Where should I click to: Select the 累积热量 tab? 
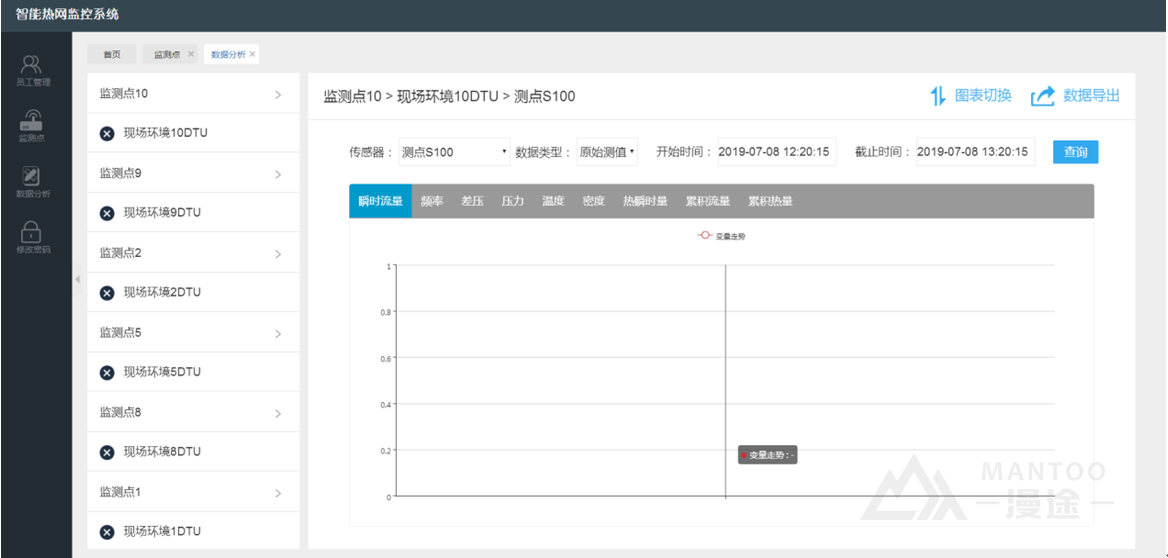770,201
